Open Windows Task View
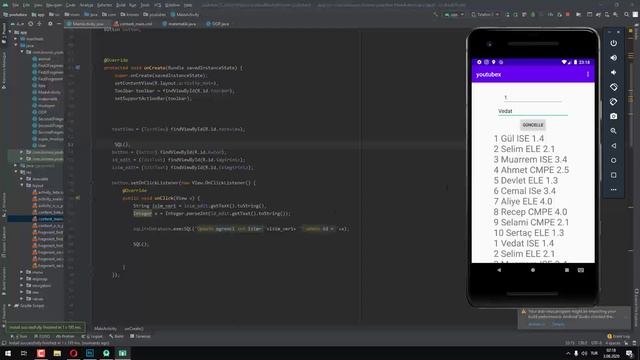 click(24, 353)
